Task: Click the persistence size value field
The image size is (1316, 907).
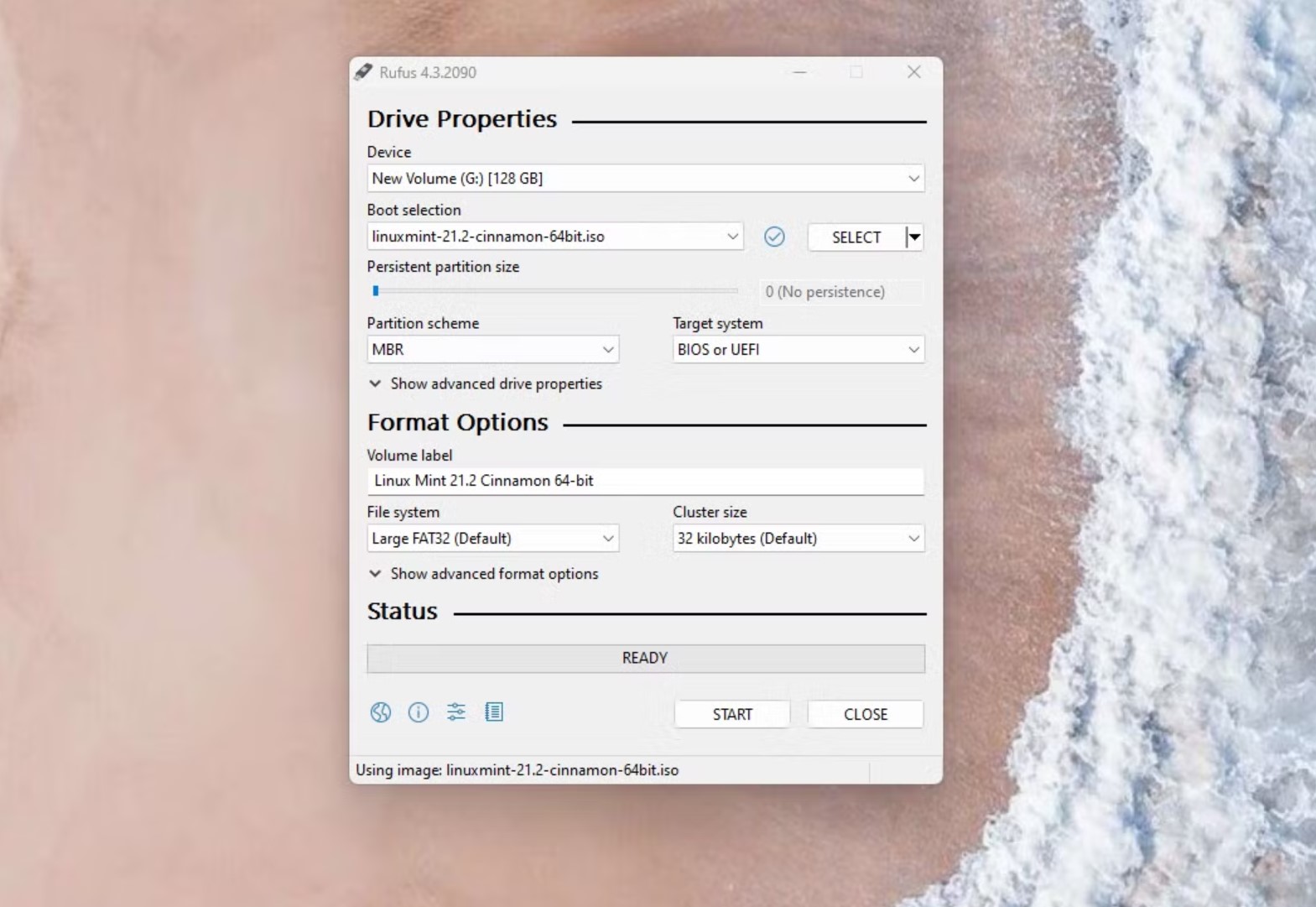Action: click(840, 292)
